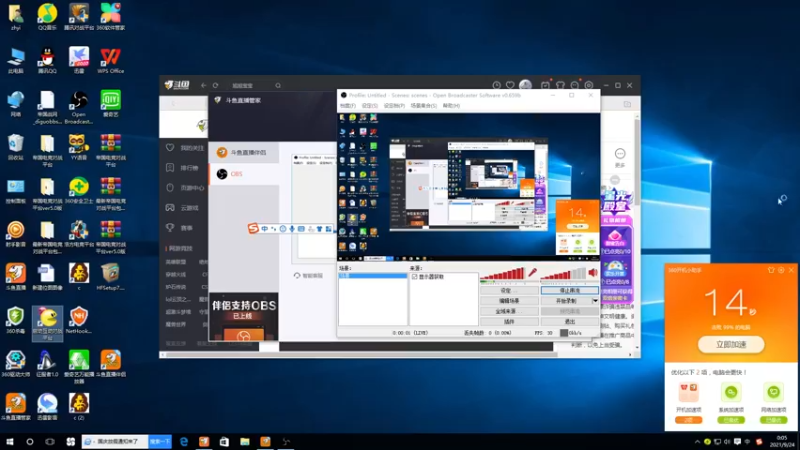Screen dimensions: 800x450
Task: Open the Edge browser on the taskbar
Action: pyautogui.click(x=184, y=442)
